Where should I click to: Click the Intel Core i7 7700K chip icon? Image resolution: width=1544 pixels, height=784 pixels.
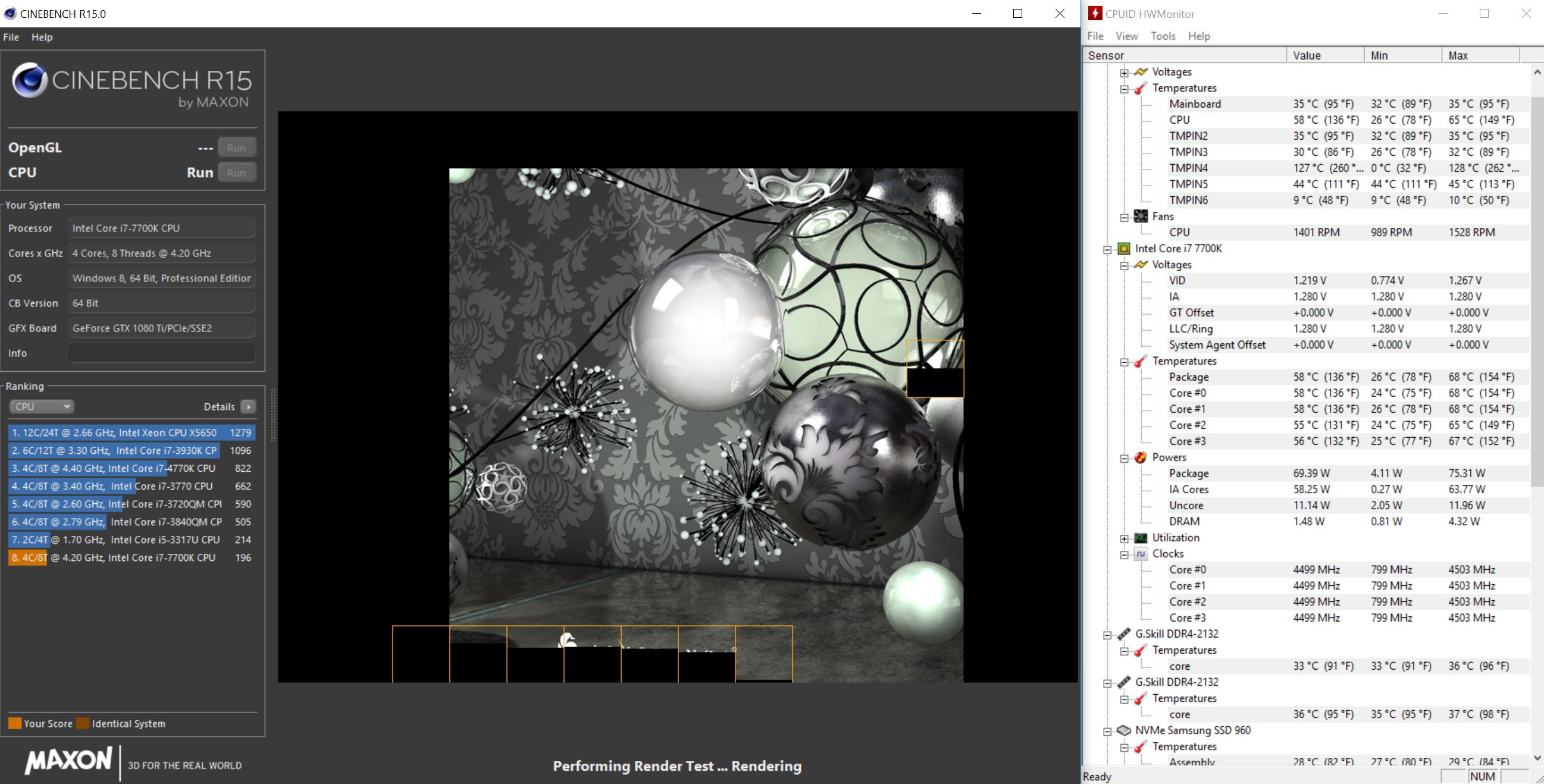pyautogui.click(x=1124, y=249)
